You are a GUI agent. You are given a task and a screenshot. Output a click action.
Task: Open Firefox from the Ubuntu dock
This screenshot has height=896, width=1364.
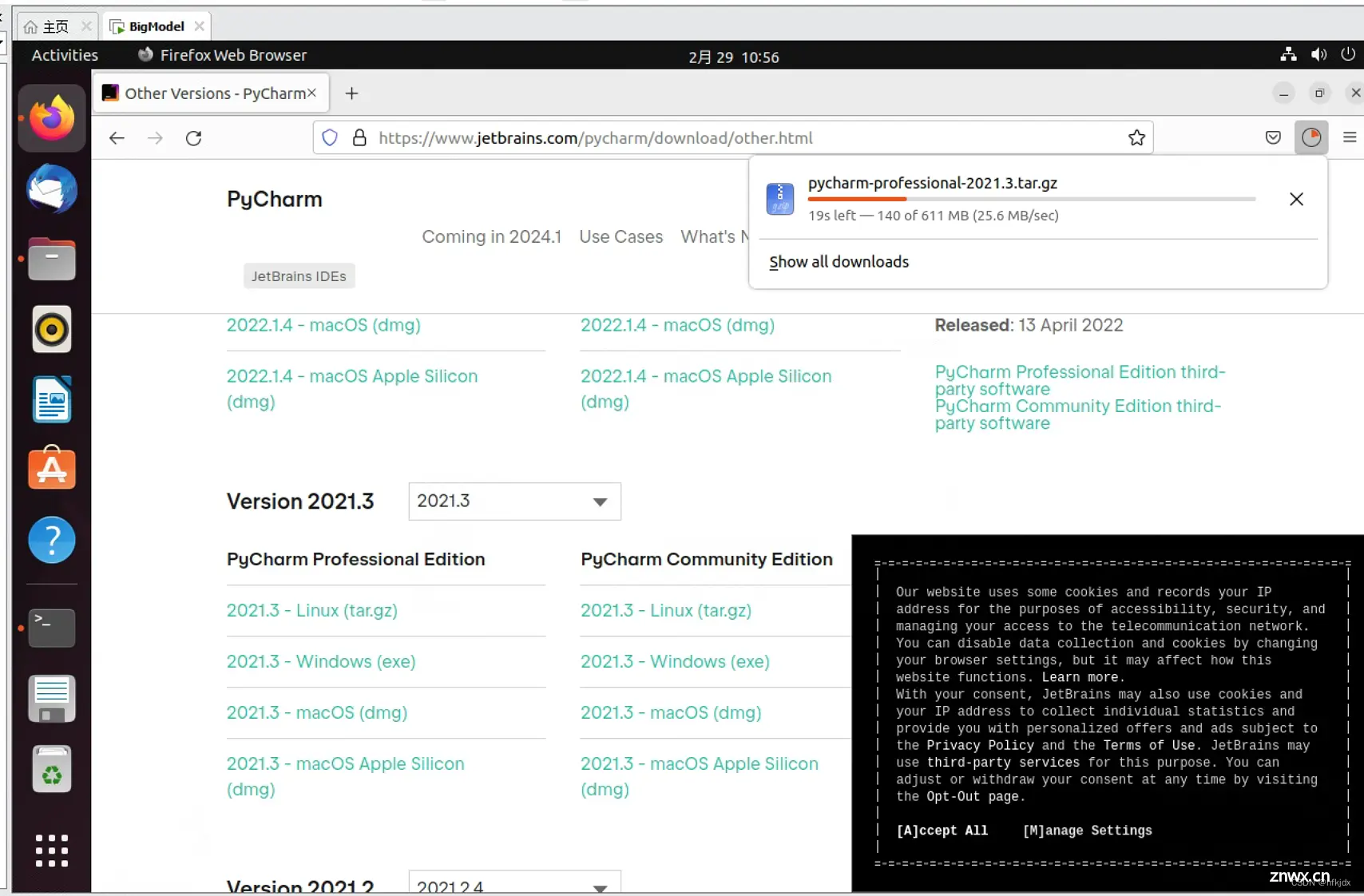[52, 118]
